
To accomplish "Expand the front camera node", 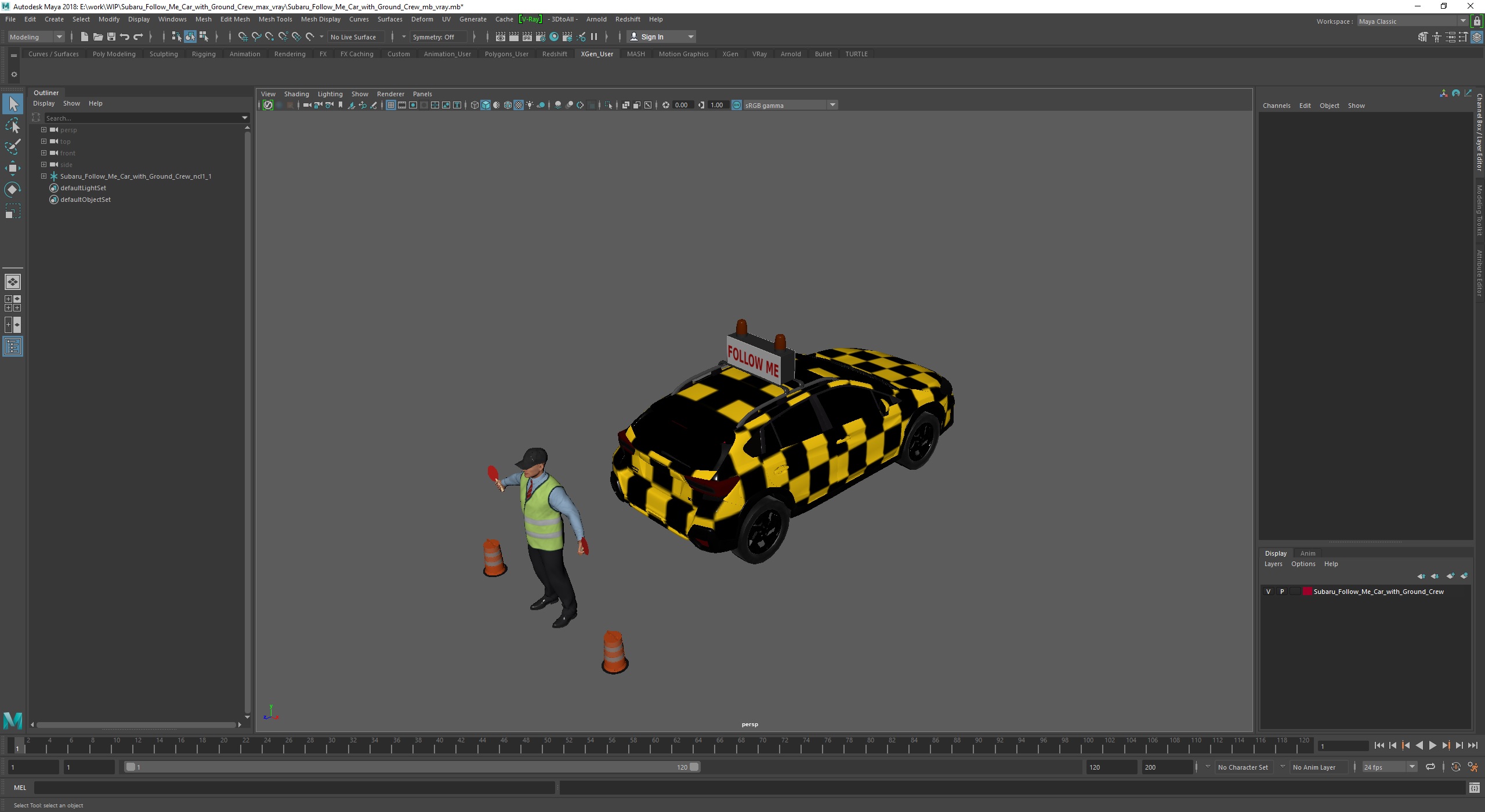I will 44,153.
